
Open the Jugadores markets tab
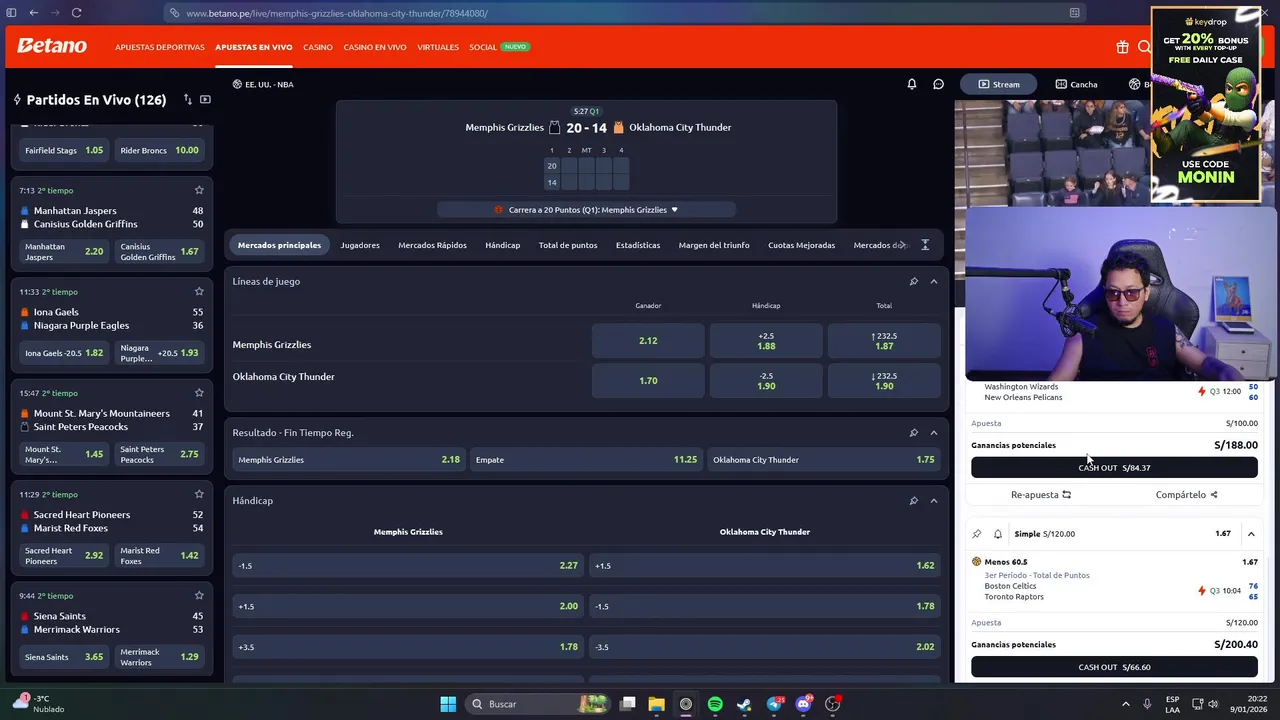tap(360, 245)
